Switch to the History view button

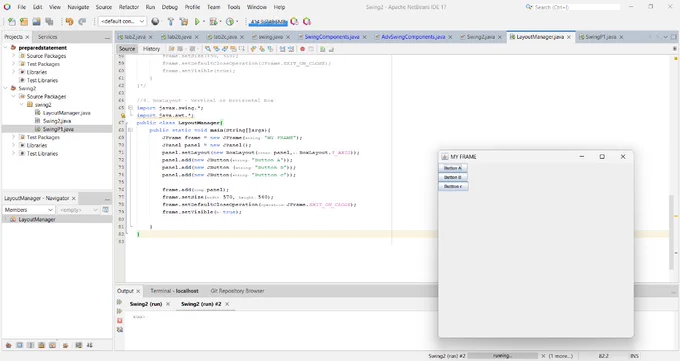151,49
